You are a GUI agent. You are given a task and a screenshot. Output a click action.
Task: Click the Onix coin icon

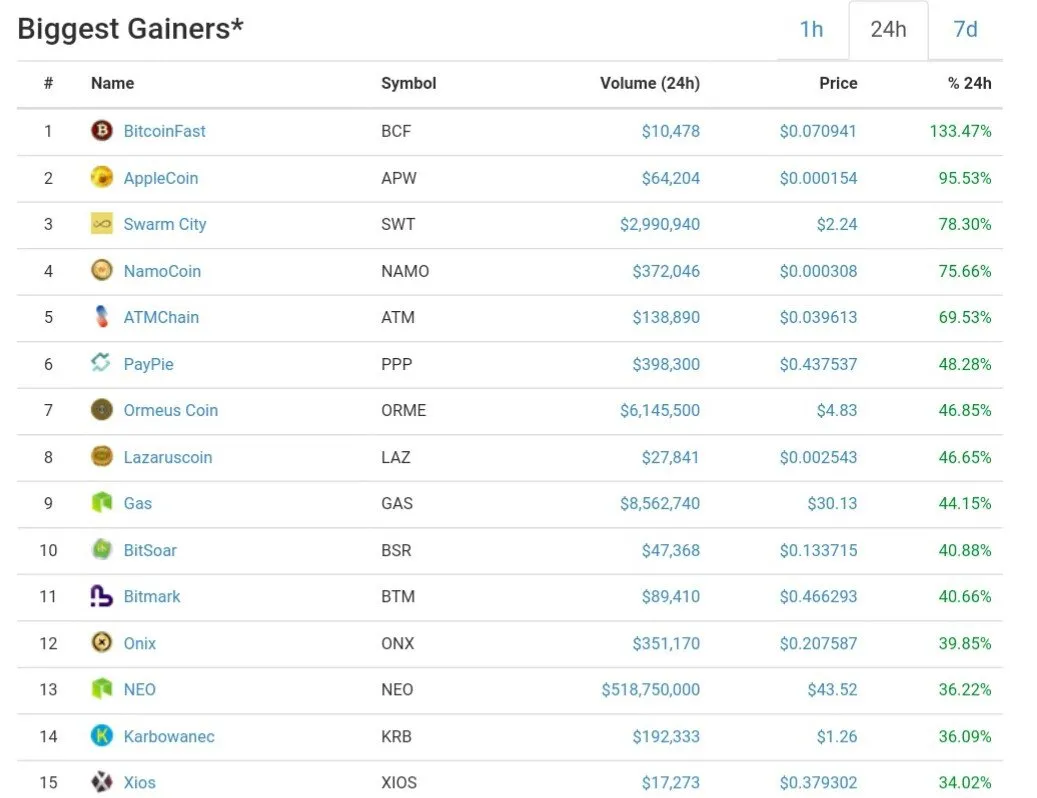(101, 642)
